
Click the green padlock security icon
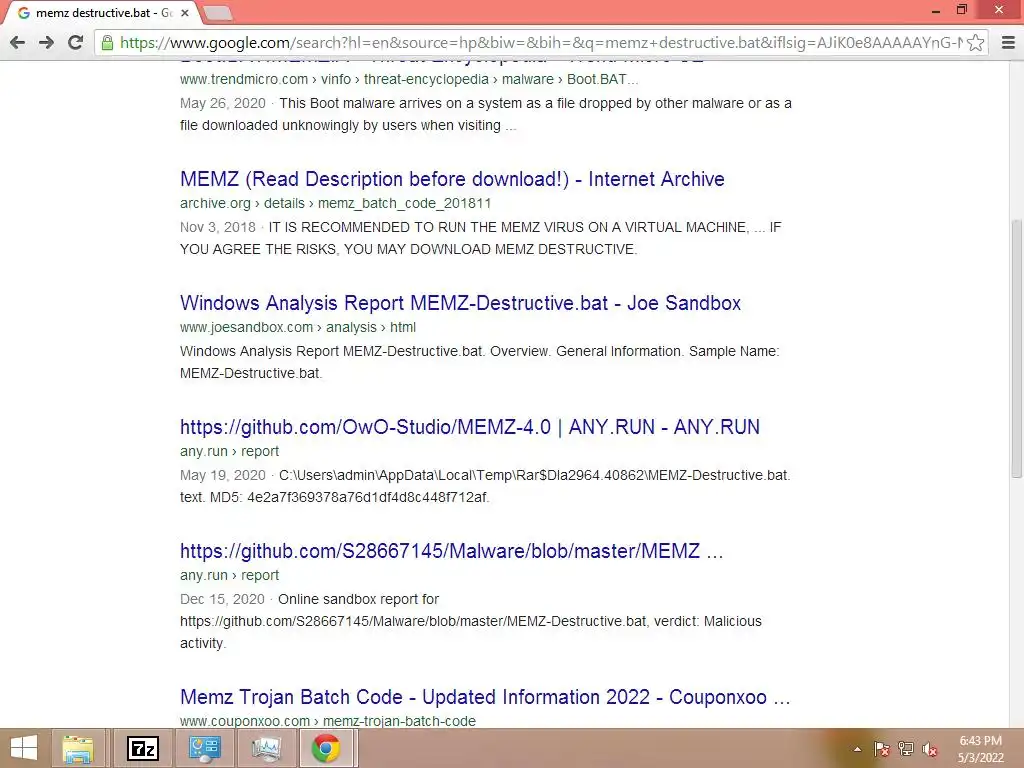click(x=107, y=43)
